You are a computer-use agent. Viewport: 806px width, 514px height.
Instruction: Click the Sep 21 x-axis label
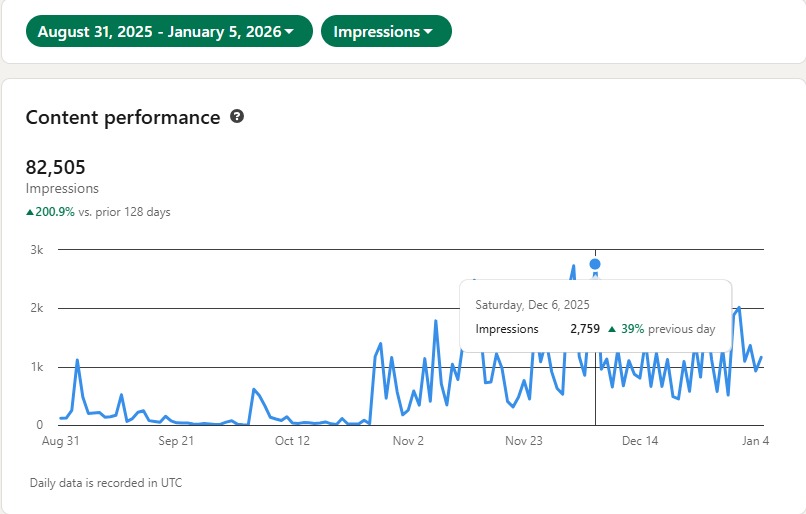tap(175, 440)
